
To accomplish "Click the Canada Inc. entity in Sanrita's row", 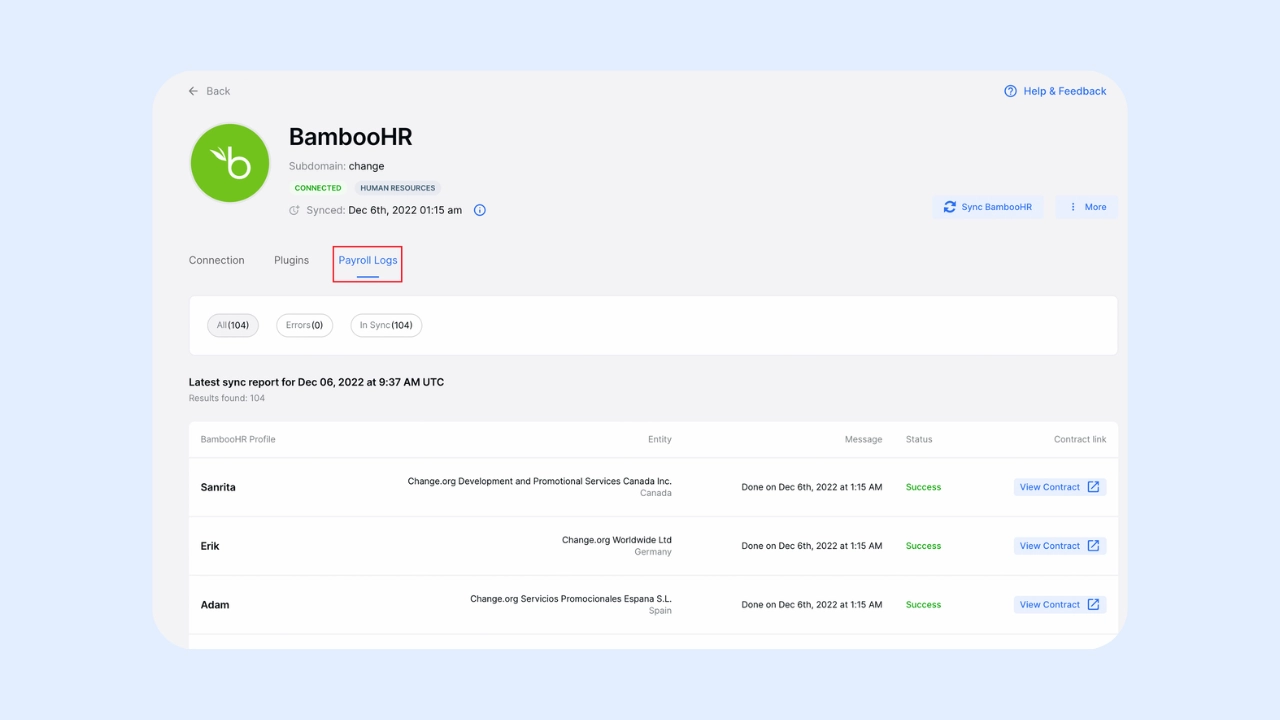I will pyautogui.click(x=540, y=481).
